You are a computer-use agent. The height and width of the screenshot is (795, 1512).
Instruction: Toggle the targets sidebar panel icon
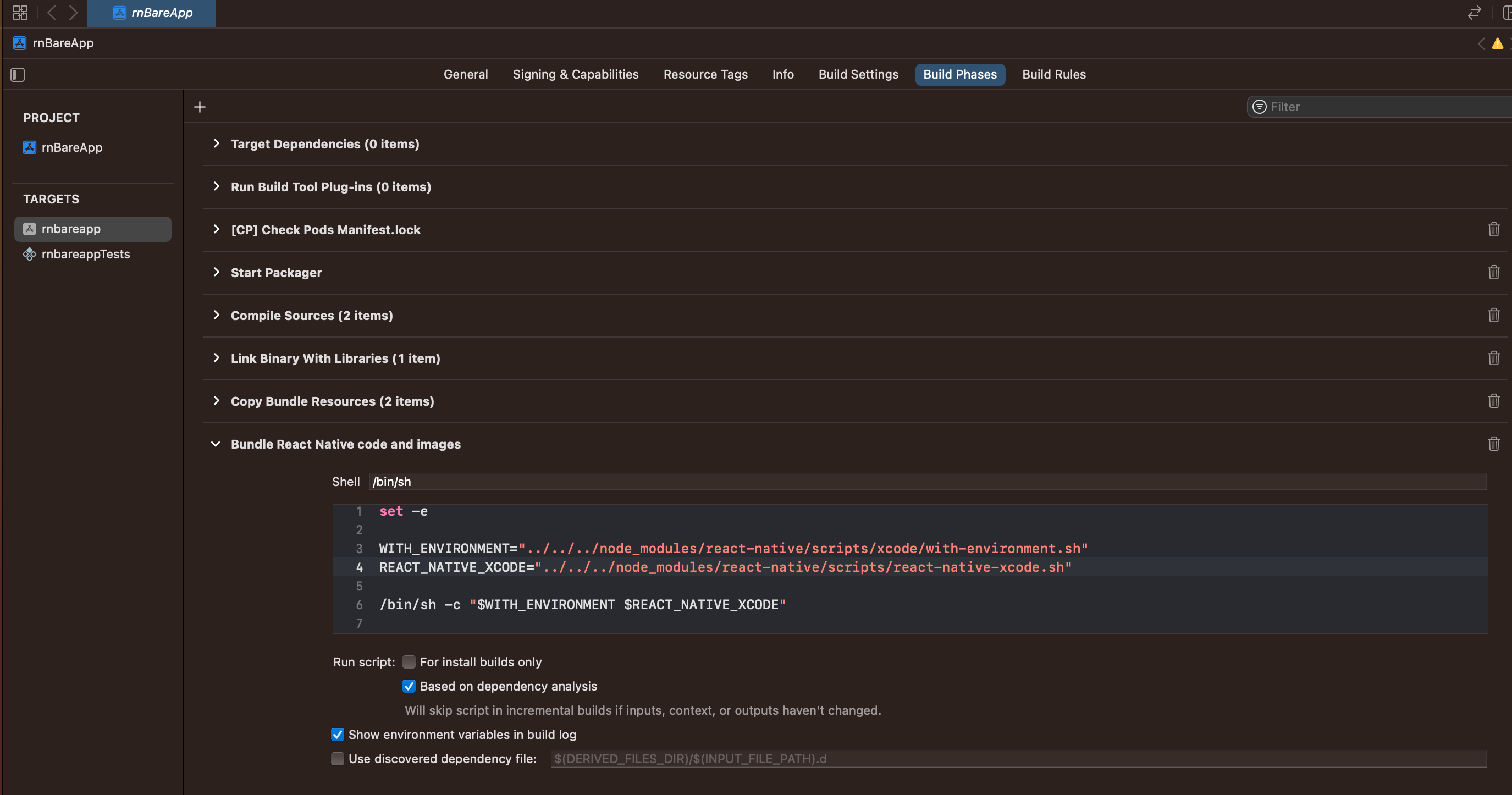18,75
